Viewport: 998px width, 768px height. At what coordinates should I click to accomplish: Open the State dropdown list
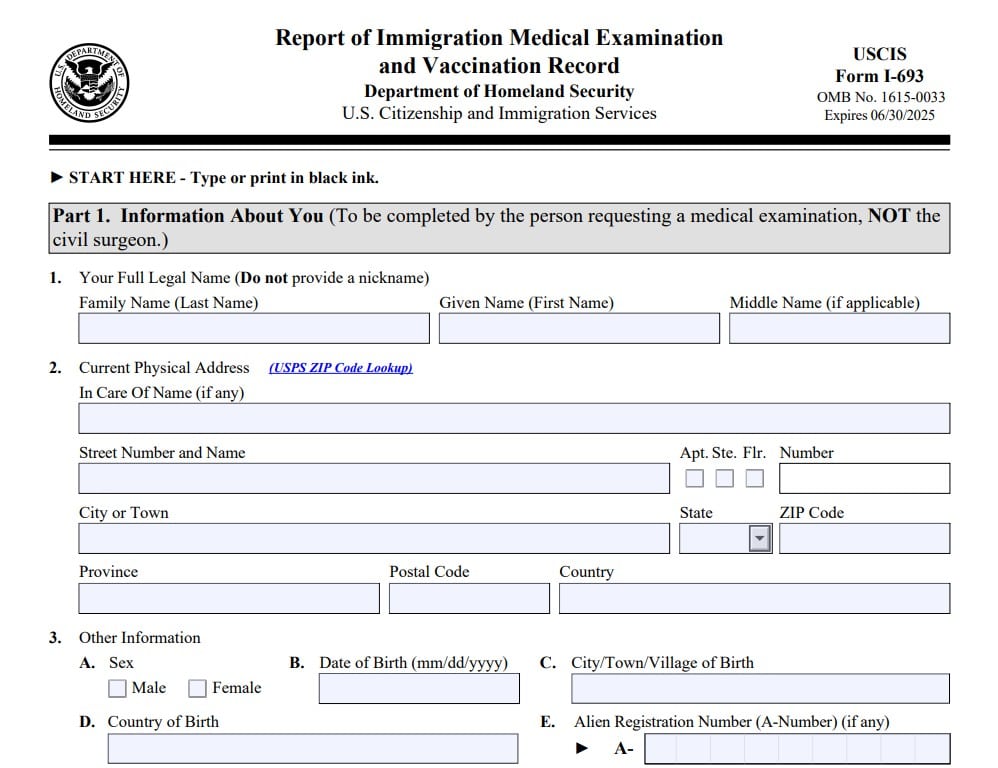point(759,538)
